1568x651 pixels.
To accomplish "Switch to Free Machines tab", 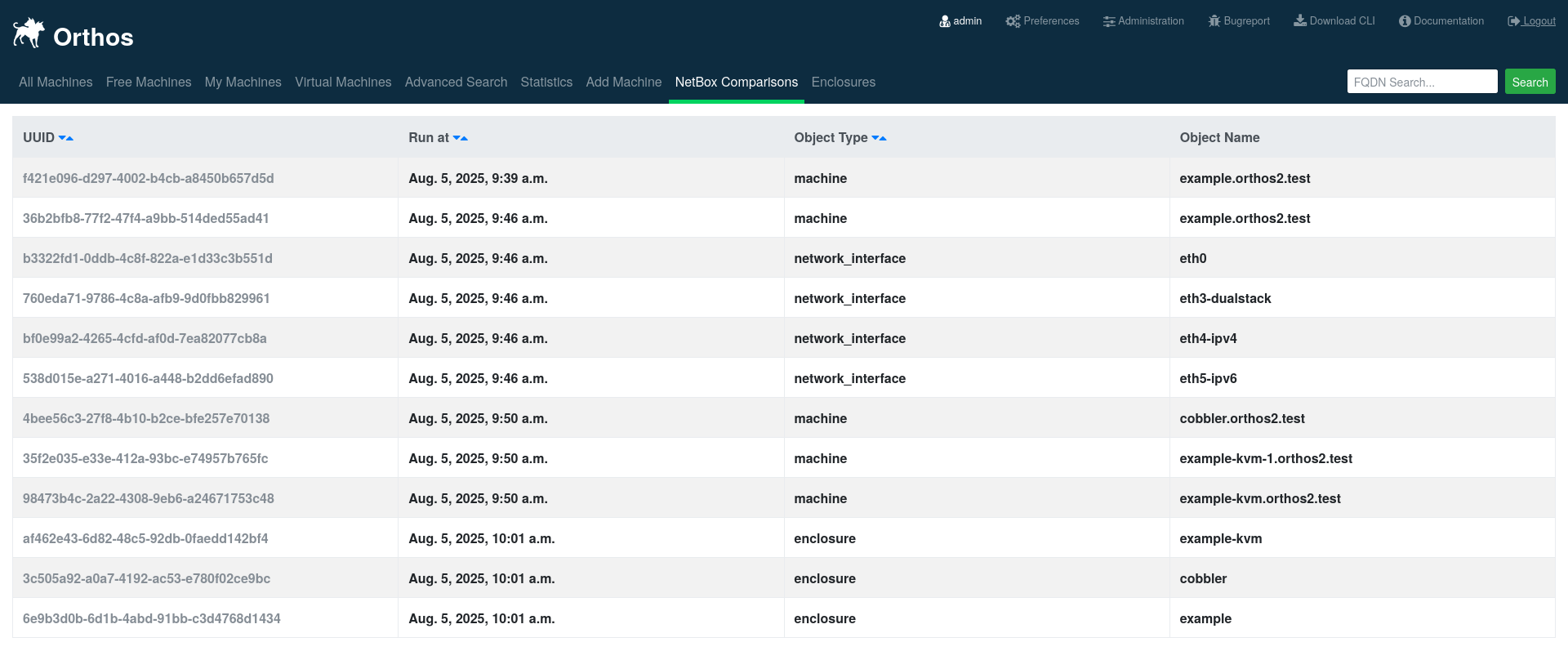I will 149,82.
